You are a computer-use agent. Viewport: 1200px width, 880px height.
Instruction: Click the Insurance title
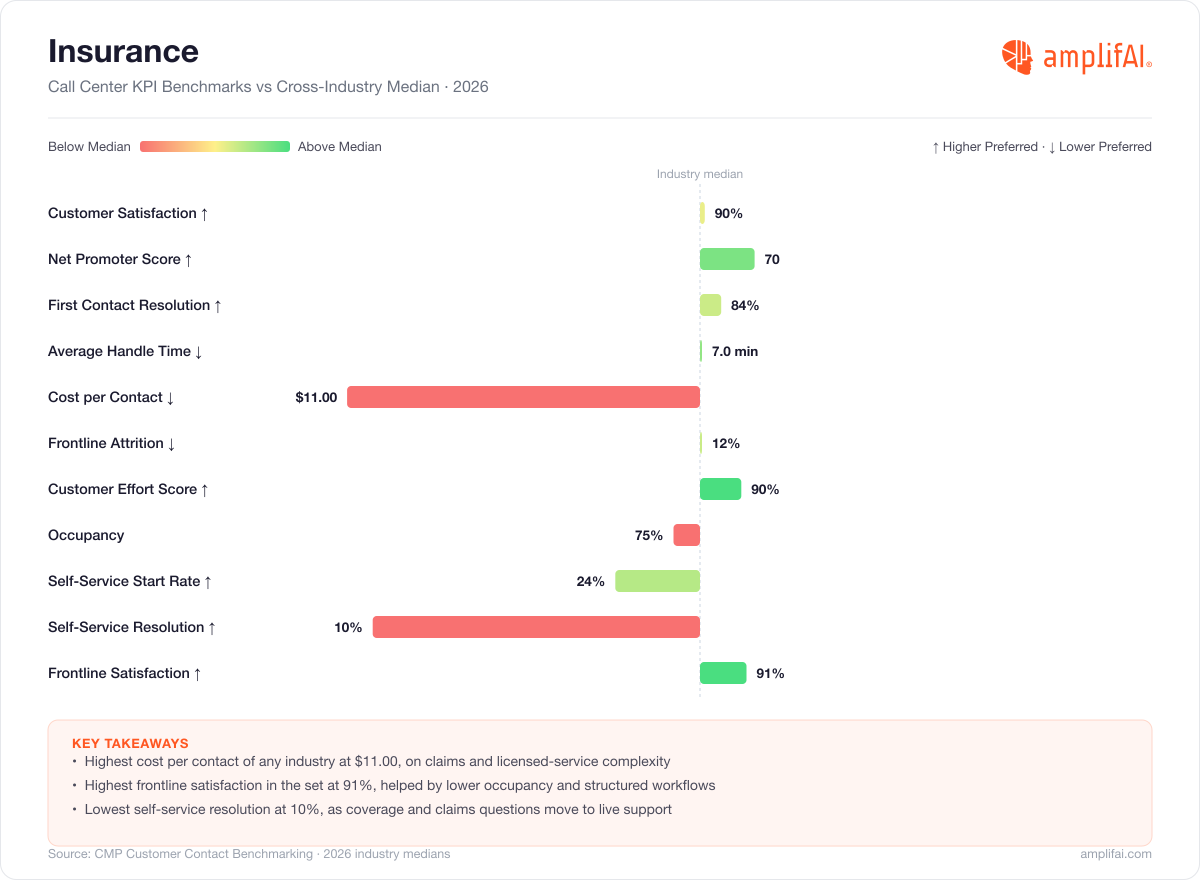click(x=123, y=51)
